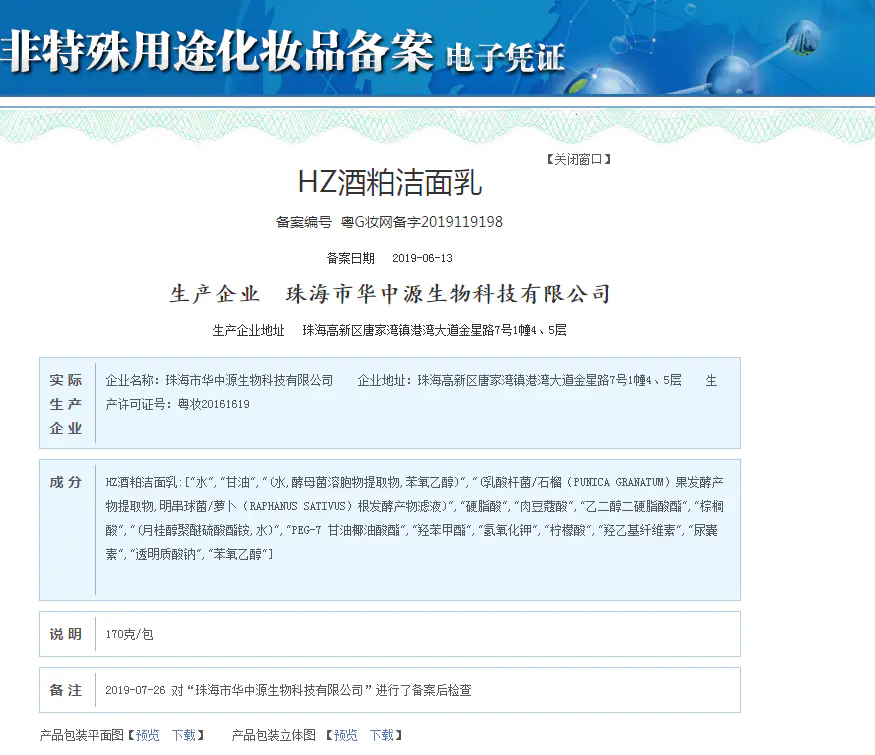Click the 电子凭证 banner text
Screen dimensions: 875x755
(506, 57)
